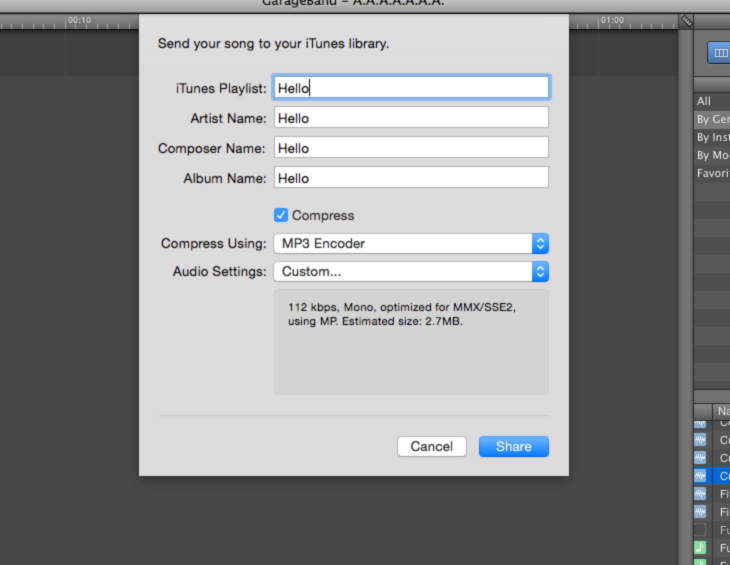Click the green music note loop icon
Viewport: 730px width, 565px height.
[700, 548]
